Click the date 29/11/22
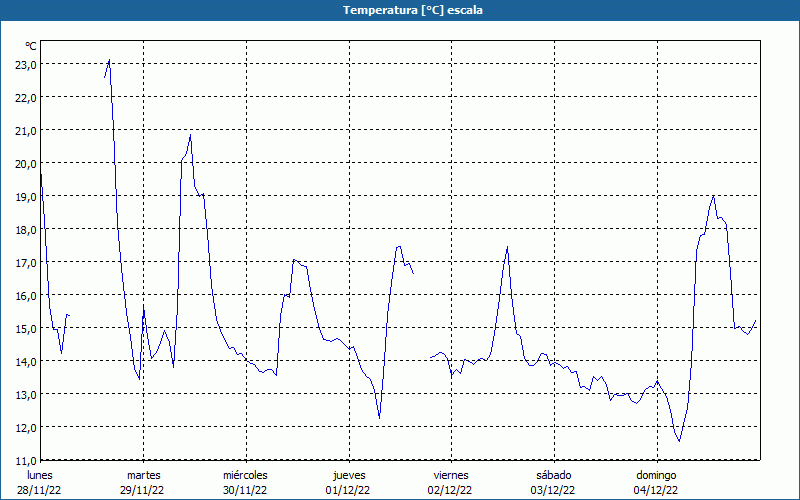The width and height of the screenshot is (800, 500). [x=142, y=490]
